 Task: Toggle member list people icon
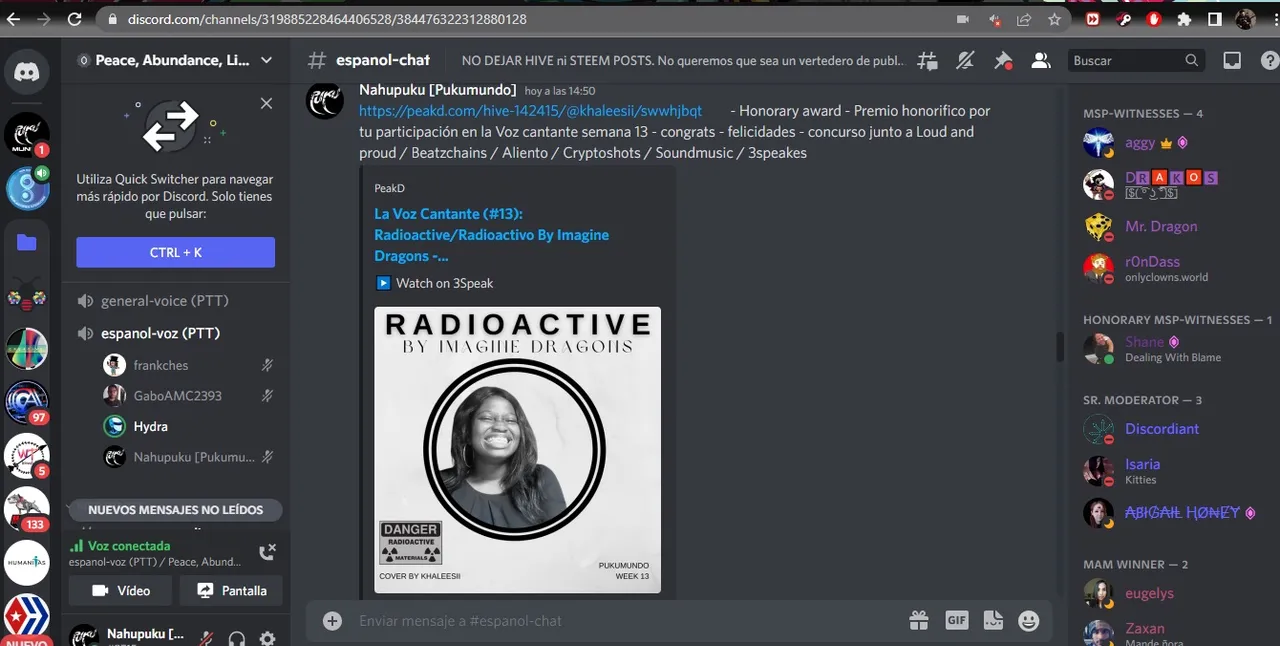point(1040,61)
